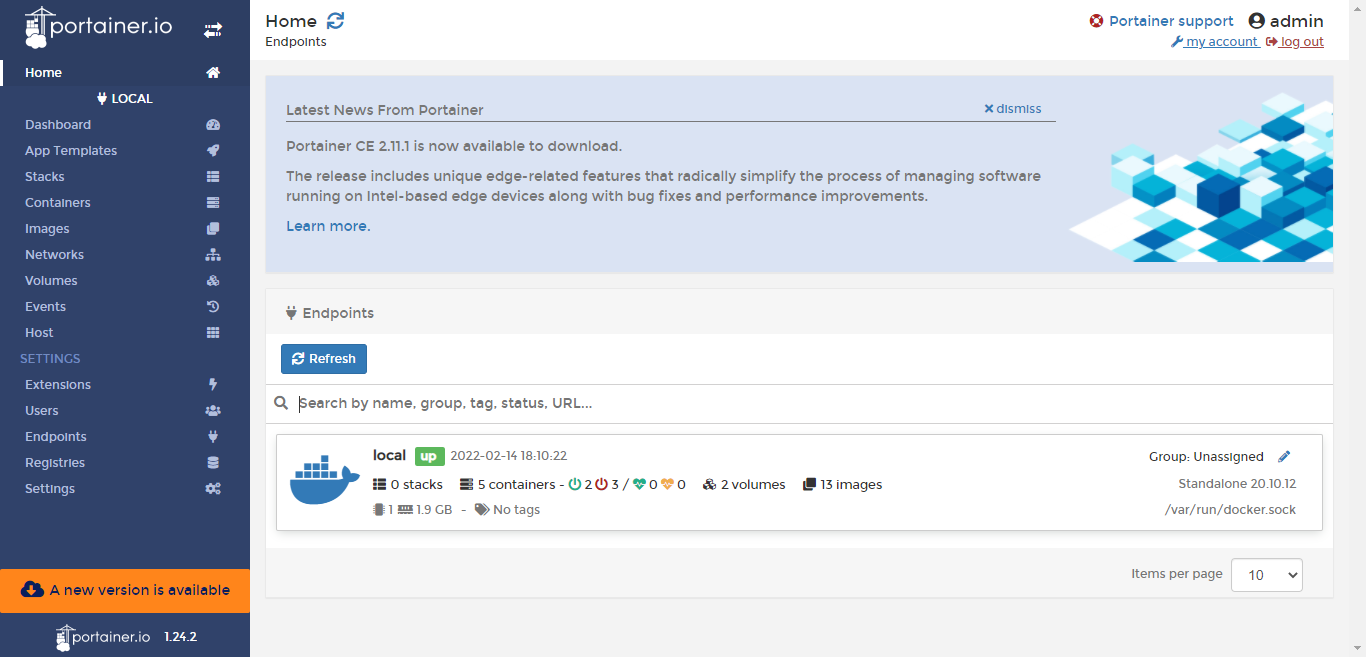Screen dimensions: 1366x657
Task: Click the Standalone 20.10.12 text
Action: point(1237,484)
